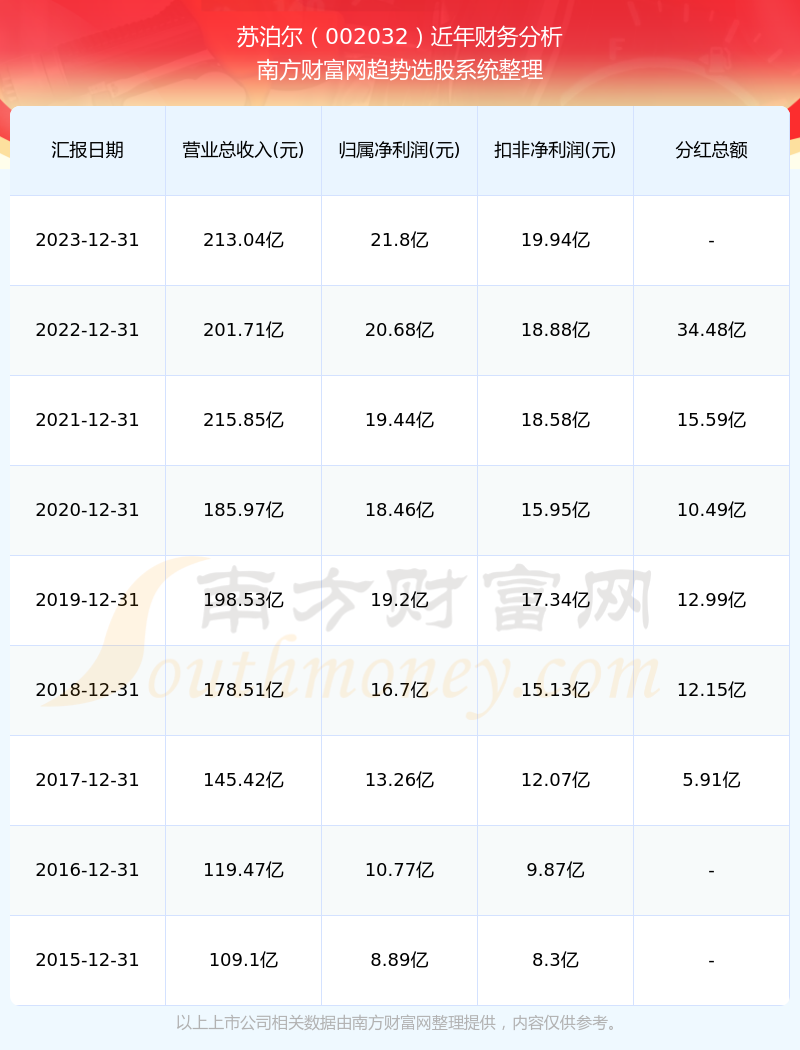The width and height of the screenshot is (800, 1050).
Task: Click the date cell 2020-12-31
Action: 88,510
